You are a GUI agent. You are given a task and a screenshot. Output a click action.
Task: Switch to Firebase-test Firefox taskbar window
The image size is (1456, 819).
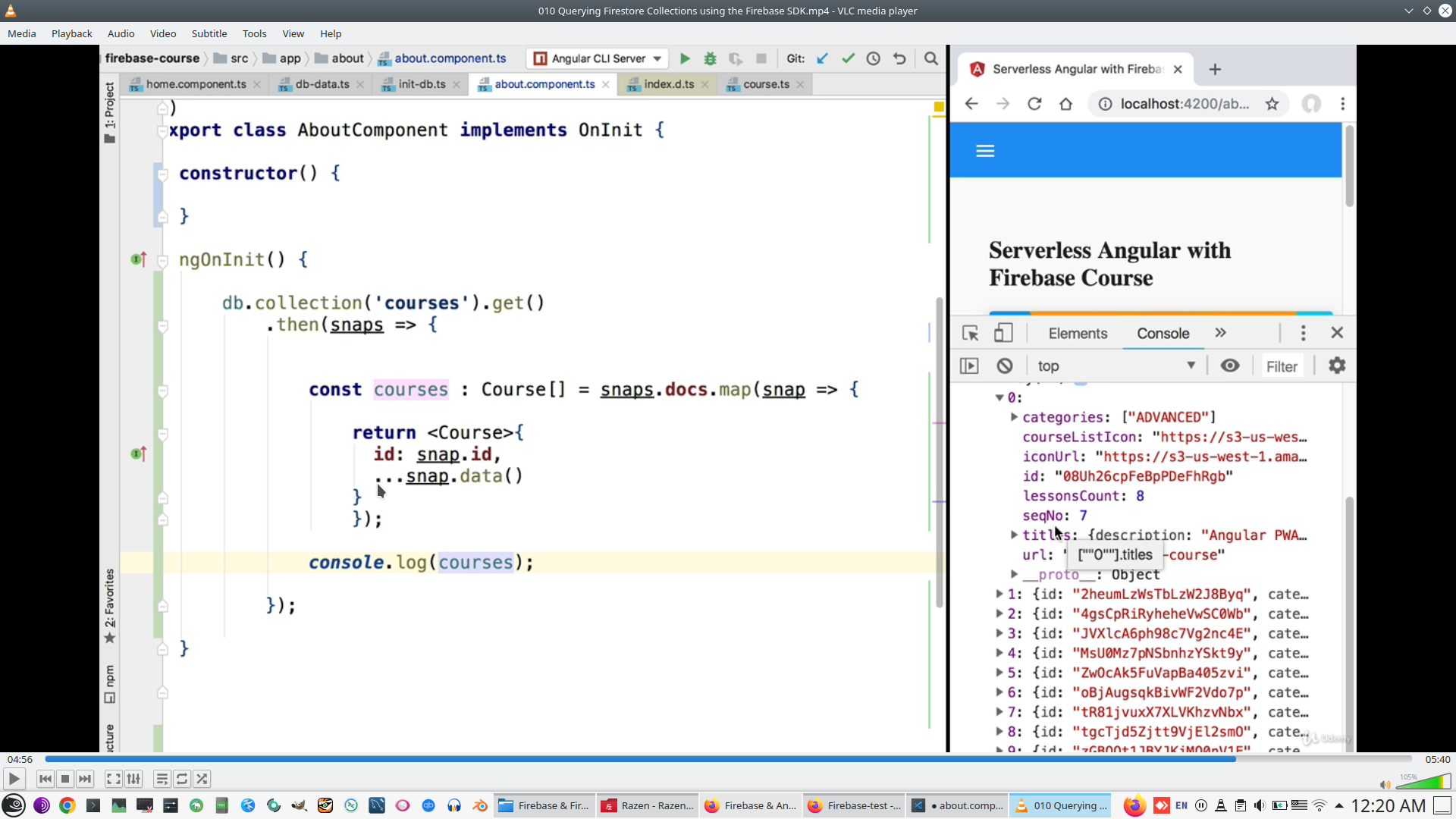click(x=854, y=805)
